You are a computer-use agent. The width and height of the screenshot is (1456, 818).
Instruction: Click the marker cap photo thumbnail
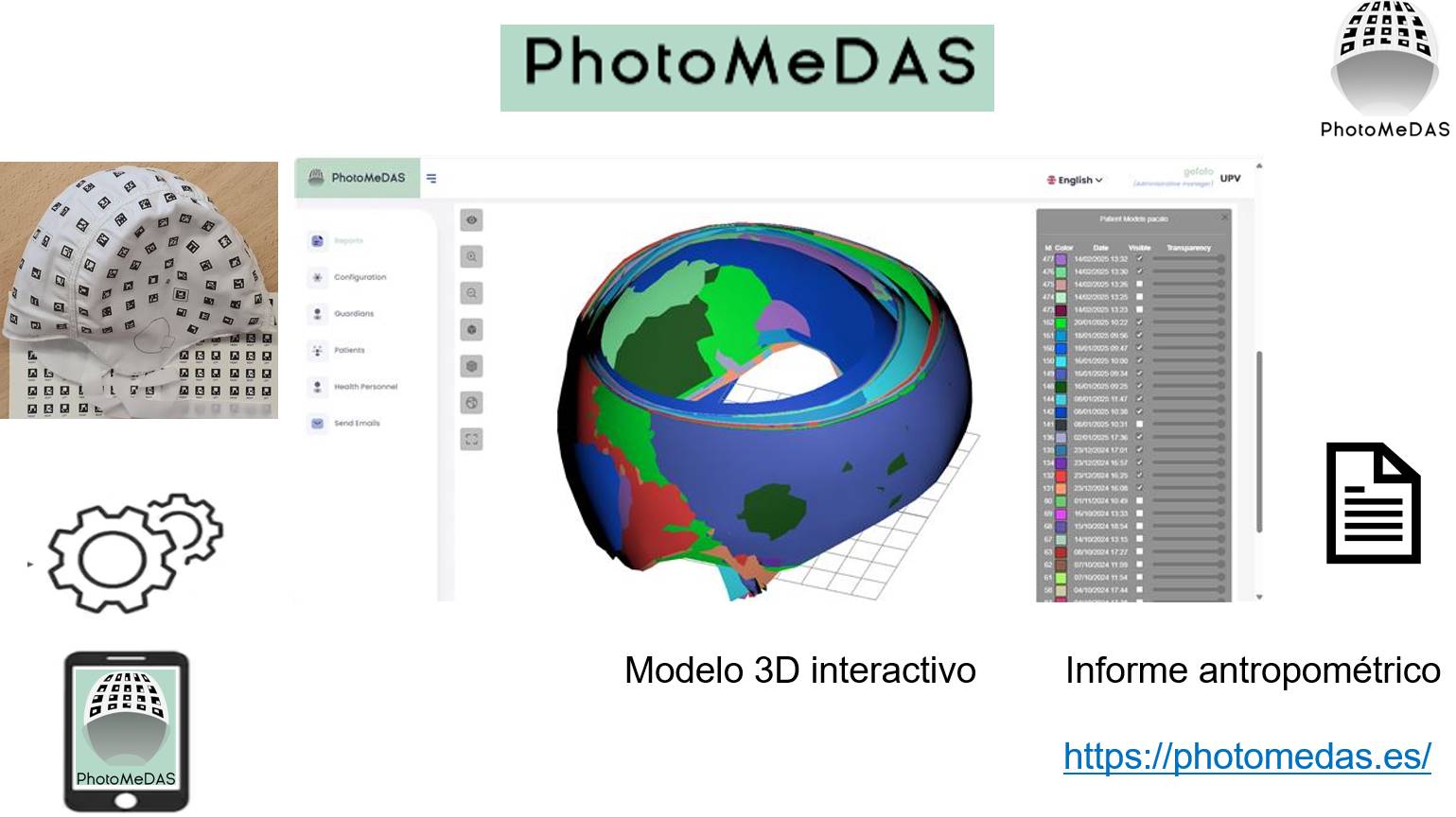tap(139, 289)
